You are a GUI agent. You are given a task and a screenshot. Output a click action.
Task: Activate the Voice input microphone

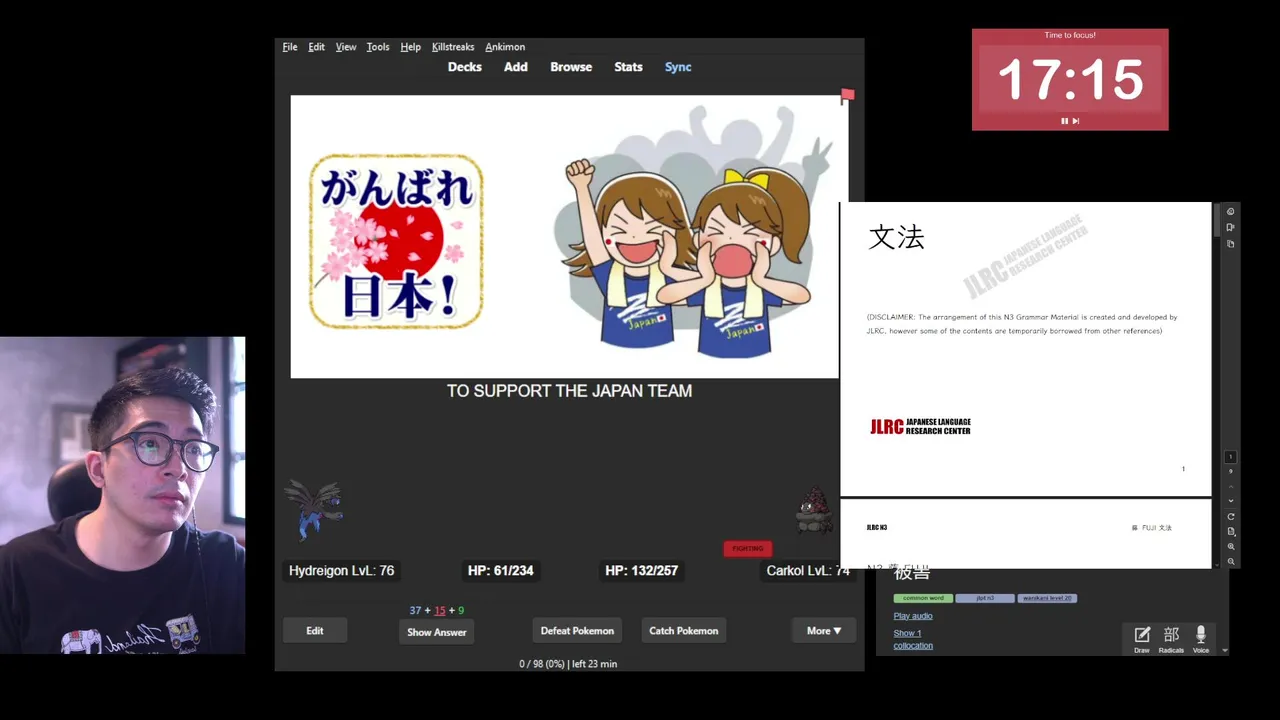(x=1201, y=638)
